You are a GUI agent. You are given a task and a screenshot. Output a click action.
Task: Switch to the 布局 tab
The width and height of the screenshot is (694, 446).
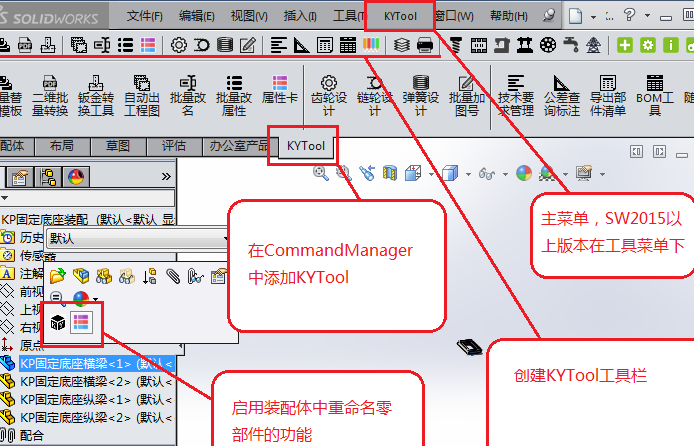[x=62, y=146]
